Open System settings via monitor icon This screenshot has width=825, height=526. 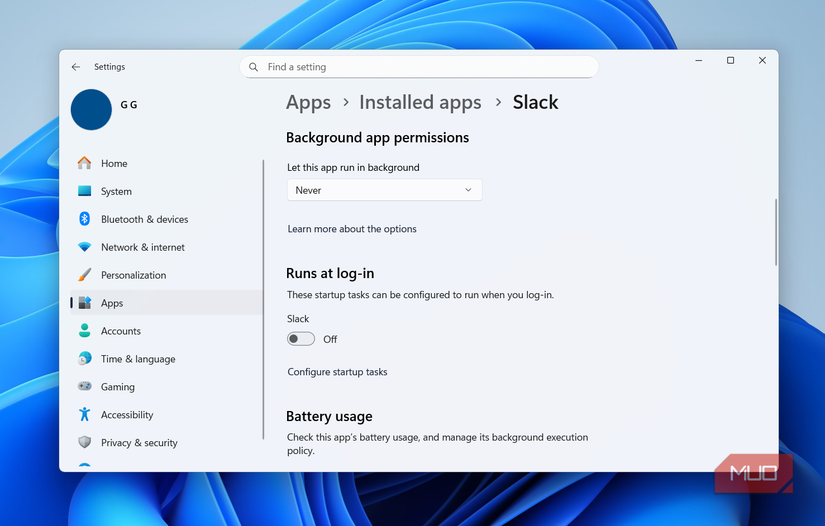point(84,191)
